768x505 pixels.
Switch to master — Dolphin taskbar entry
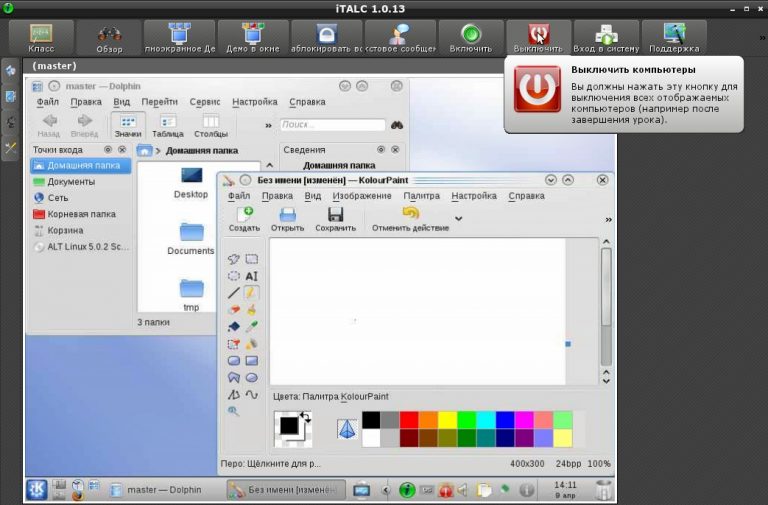pos(157,490)
